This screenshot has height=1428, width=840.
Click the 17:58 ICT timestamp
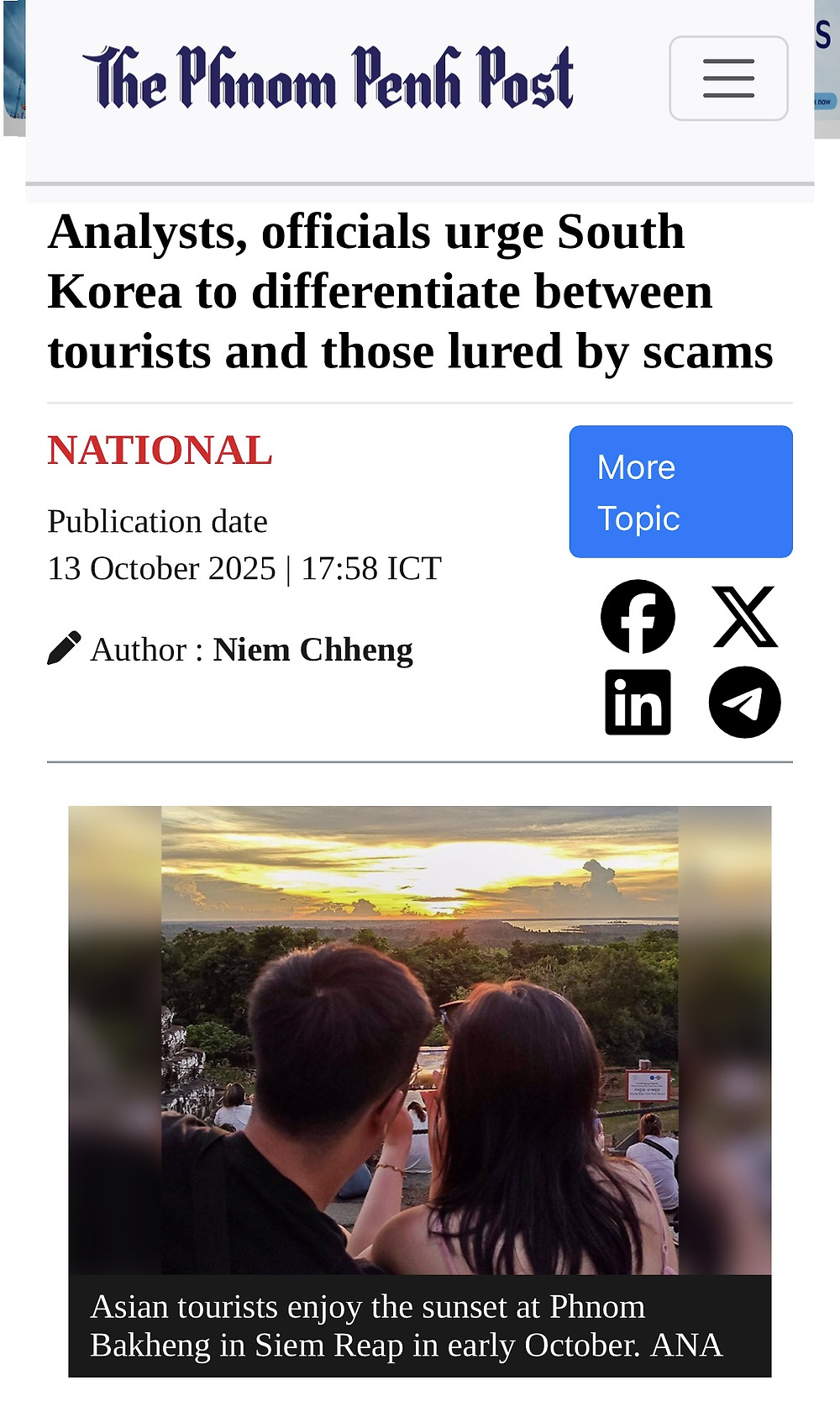click(x=371, y=568)
